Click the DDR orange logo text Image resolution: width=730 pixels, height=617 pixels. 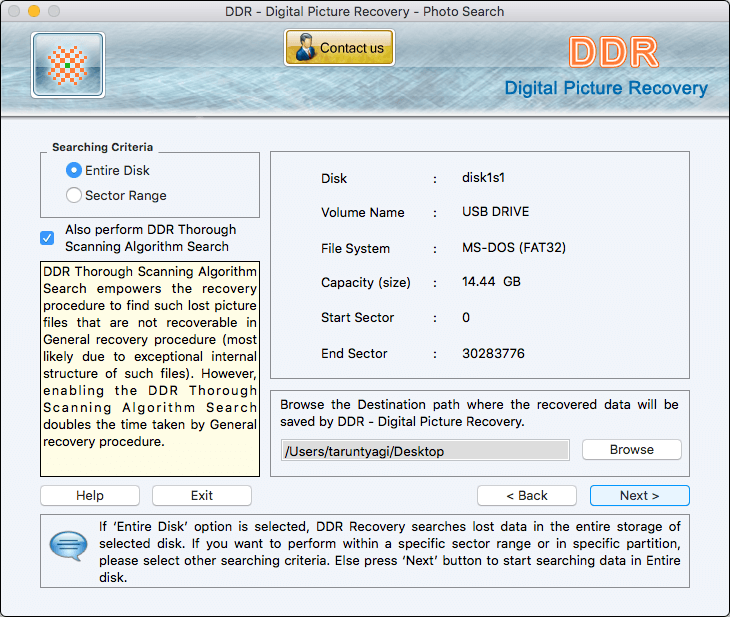[613, 52]
